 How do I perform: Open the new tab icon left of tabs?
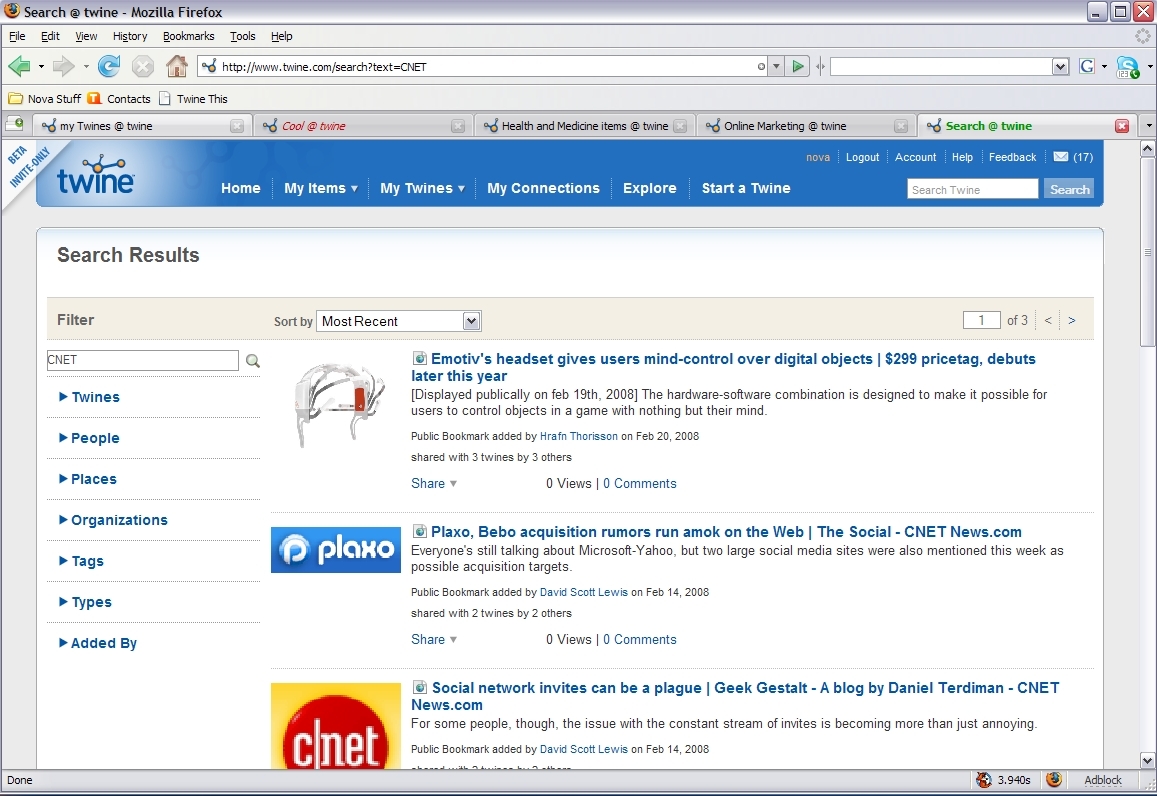point(14,125)
